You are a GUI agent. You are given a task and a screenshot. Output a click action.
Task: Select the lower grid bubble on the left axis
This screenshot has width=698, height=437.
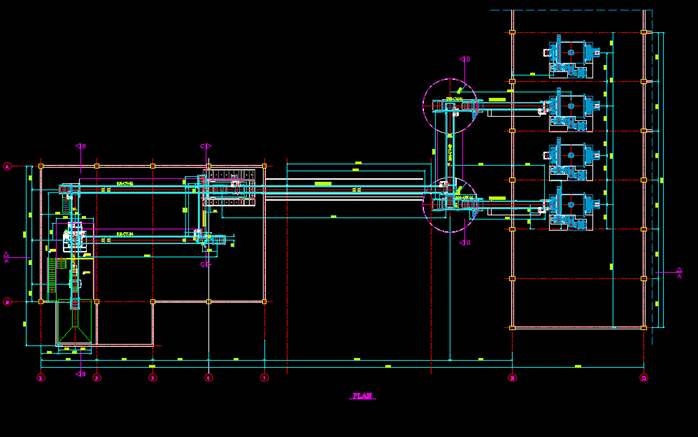7,301
